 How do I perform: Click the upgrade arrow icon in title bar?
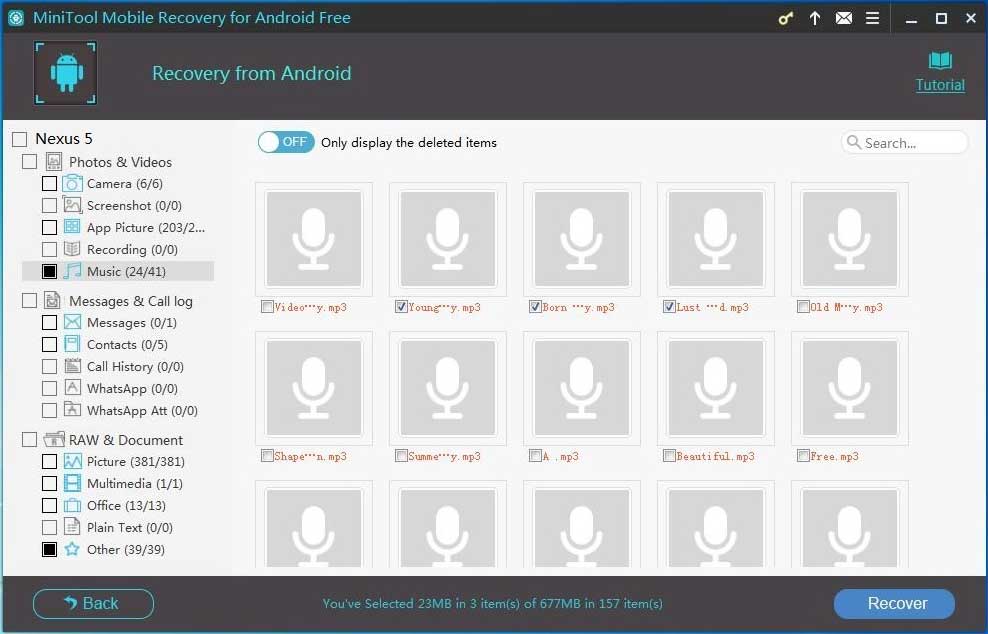pyautogui.click(x=815, y=19)
